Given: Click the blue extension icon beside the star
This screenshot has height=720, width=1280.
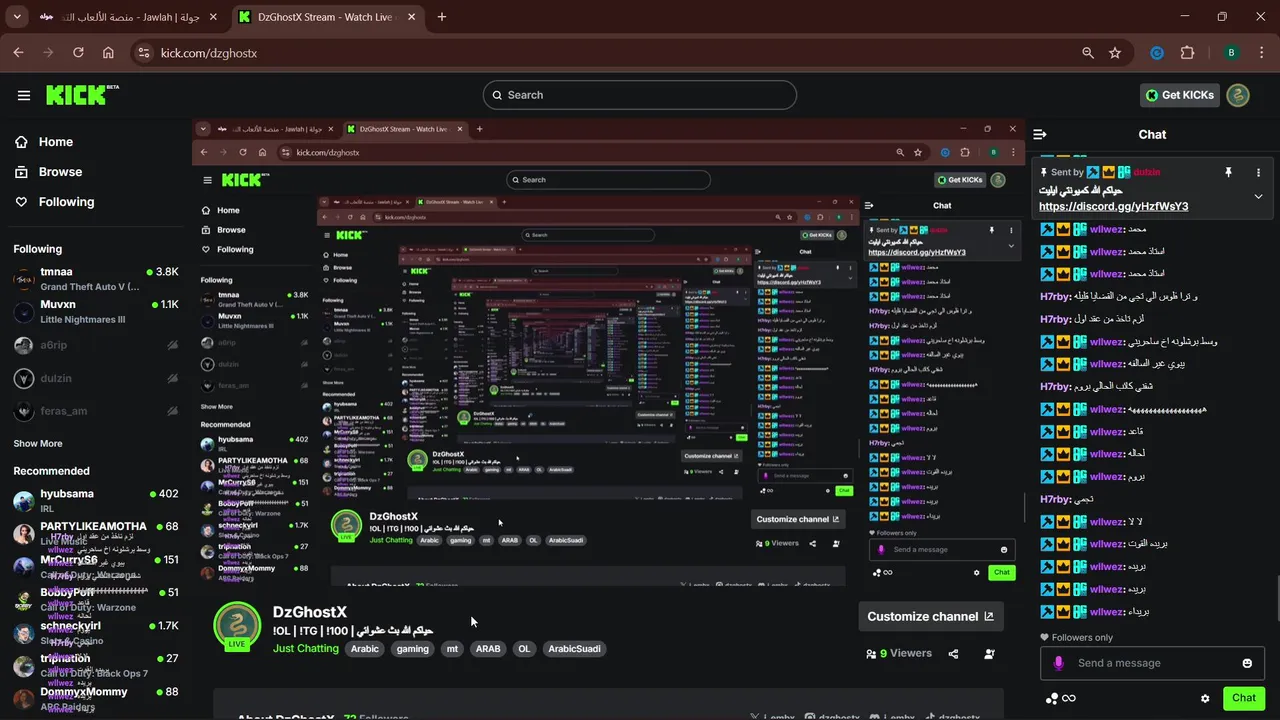Looking at the screenshot, I should [1157, 53].
